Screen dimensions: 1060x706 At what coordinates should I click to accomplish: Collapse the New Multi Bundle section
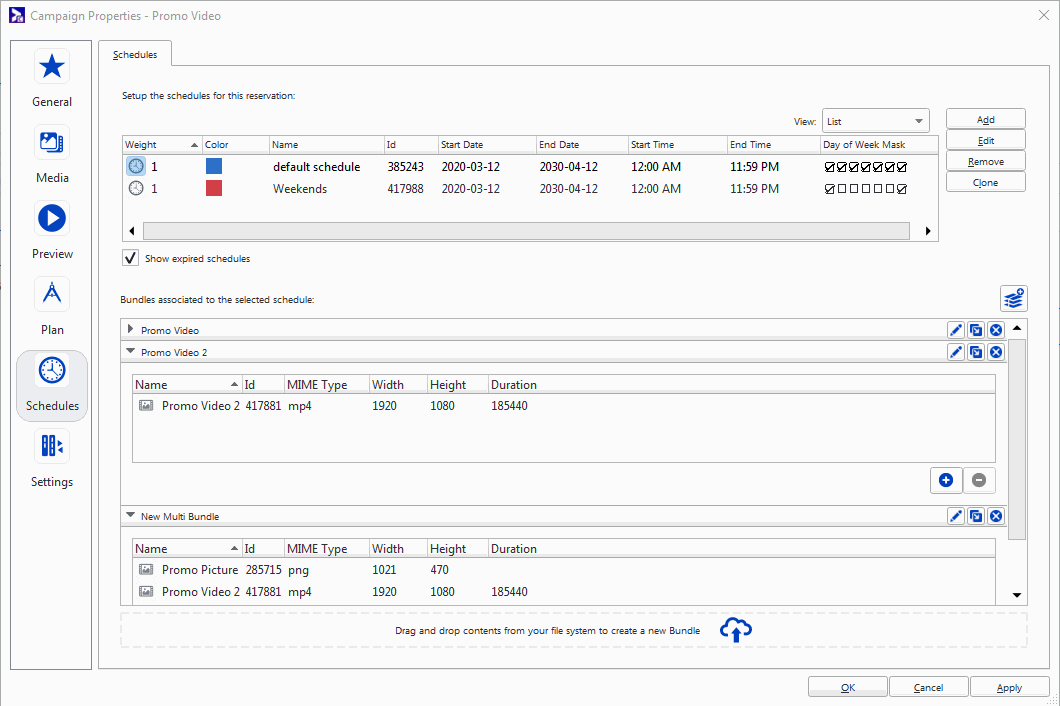[130, 516]
